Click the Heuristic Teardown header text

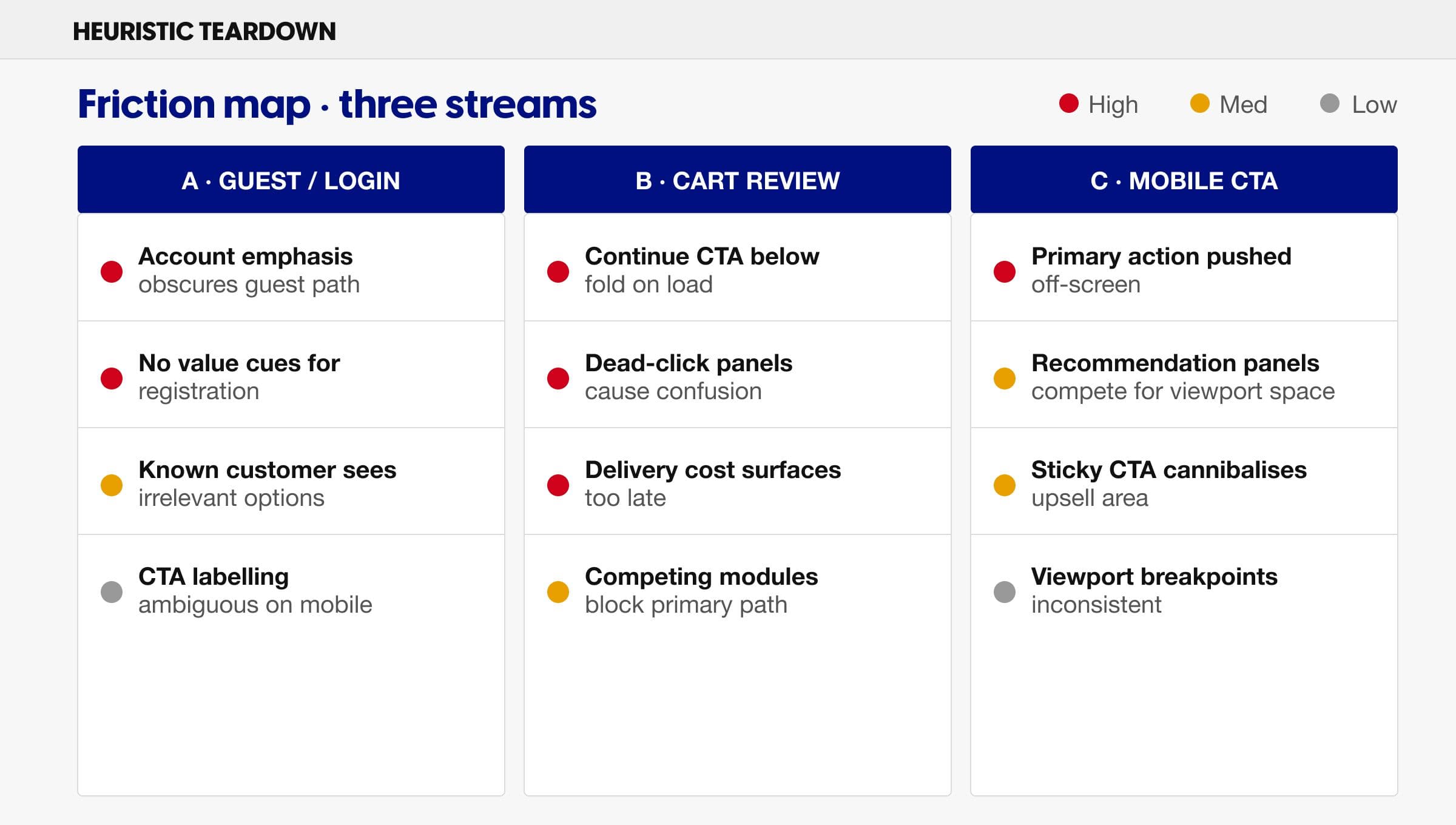pyautogui.click(x=204, y=32)
